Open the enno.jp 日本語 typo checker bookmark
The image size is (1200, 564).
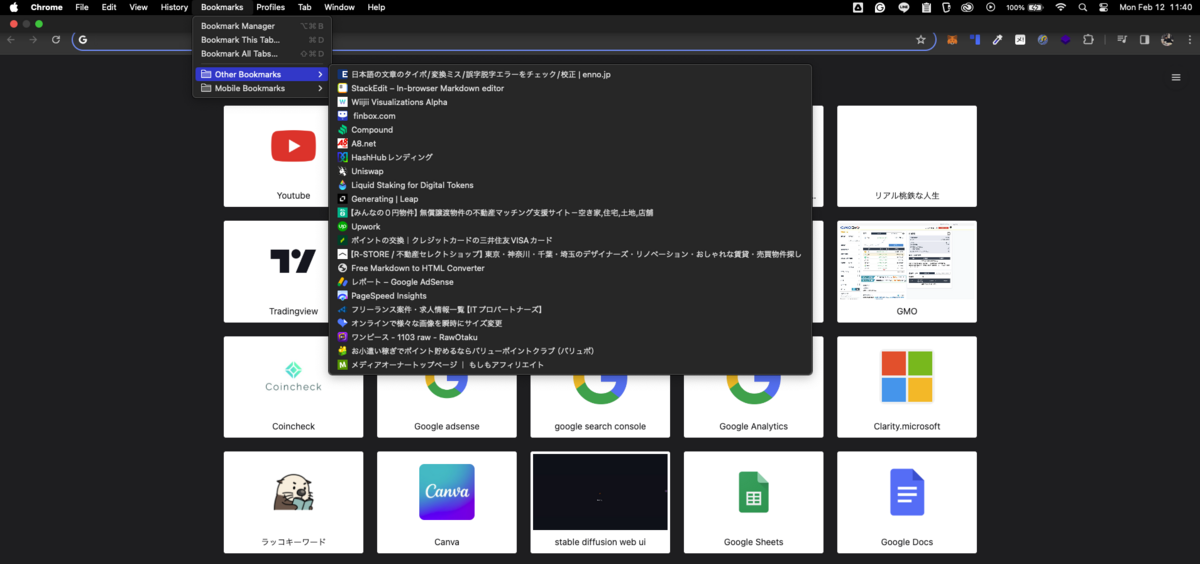pos(570,74)
